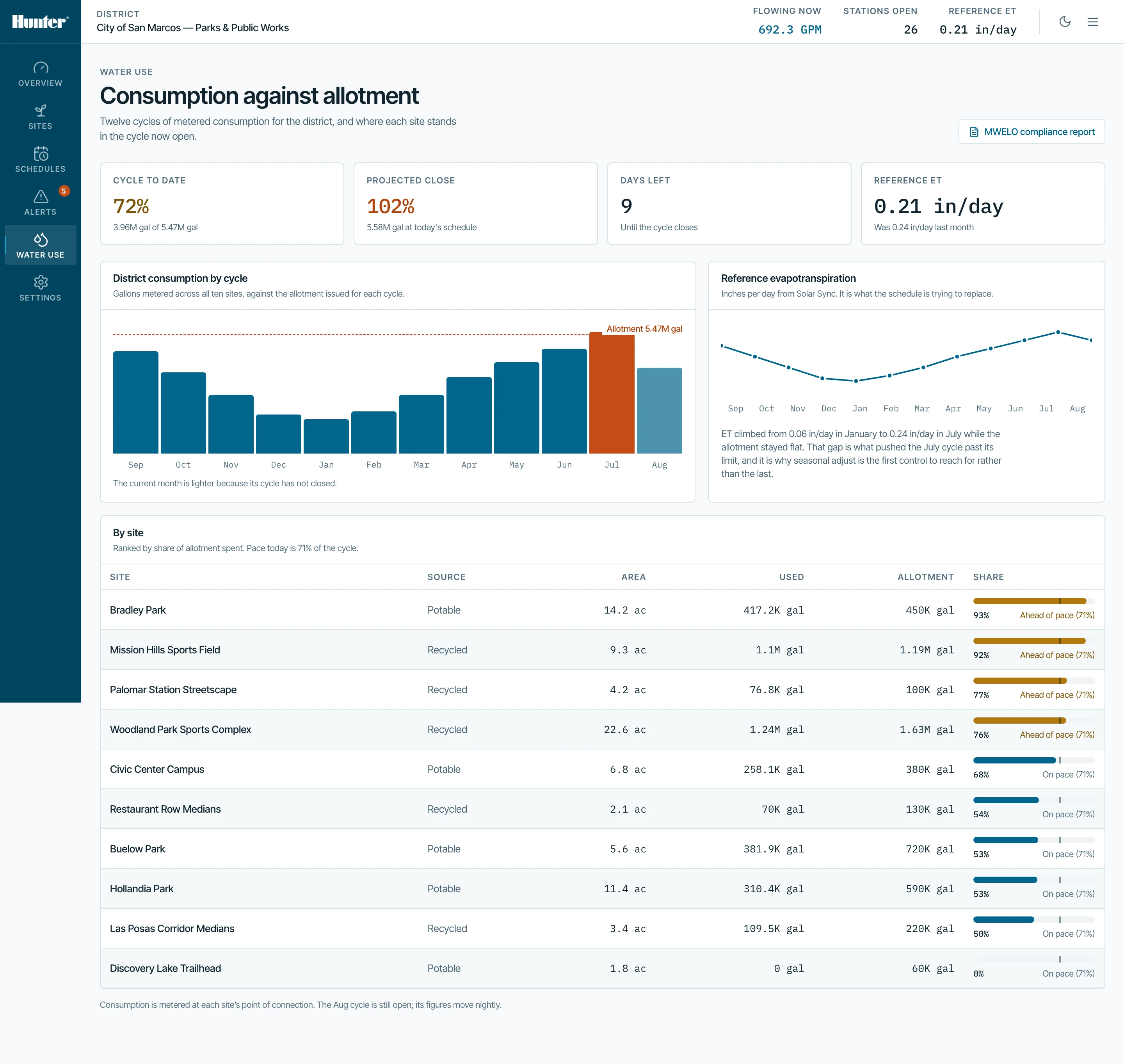Sort table by Share column header
The width and height of the screenshot is (1124, 1064).
tap(989, 577)
